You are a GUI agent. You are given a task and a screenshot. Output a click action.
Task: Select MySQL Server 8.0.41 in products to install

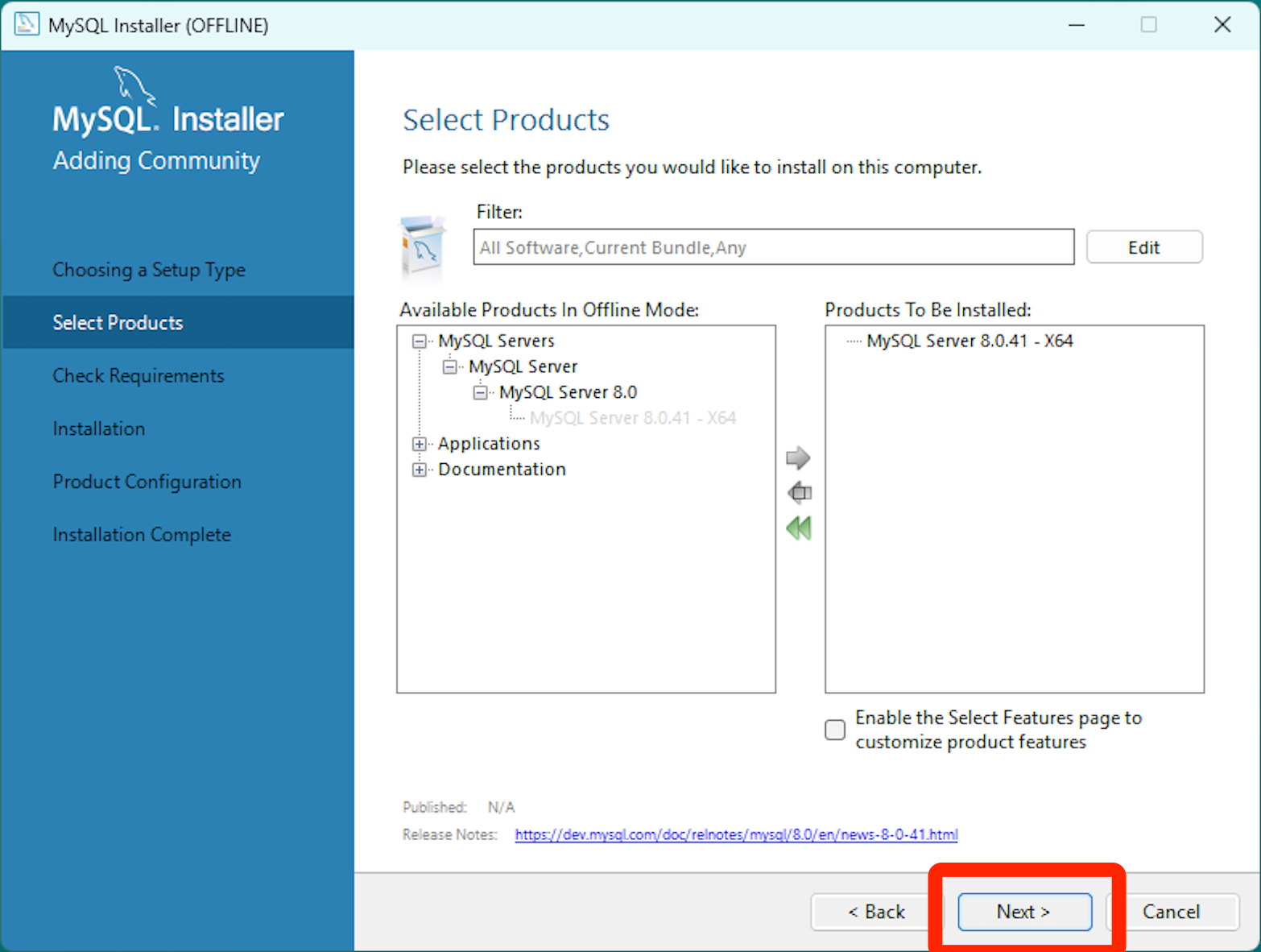pyautogui.click(x=969, y=340)
